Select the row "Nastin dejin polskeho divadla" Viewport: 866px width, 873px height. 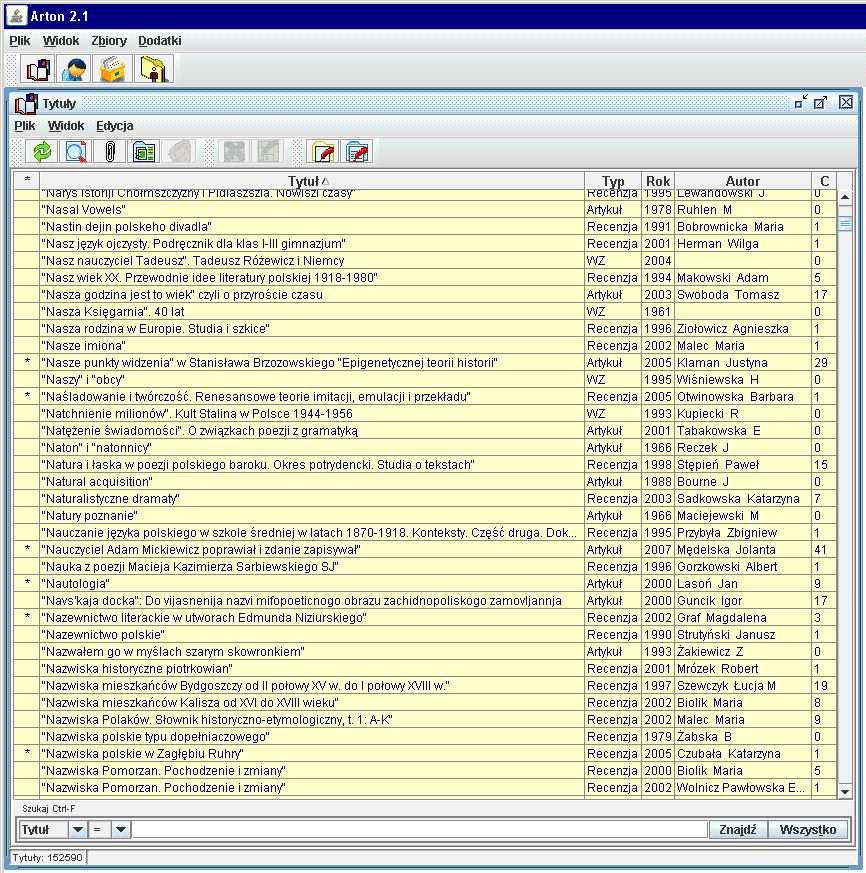pos(424,227)
